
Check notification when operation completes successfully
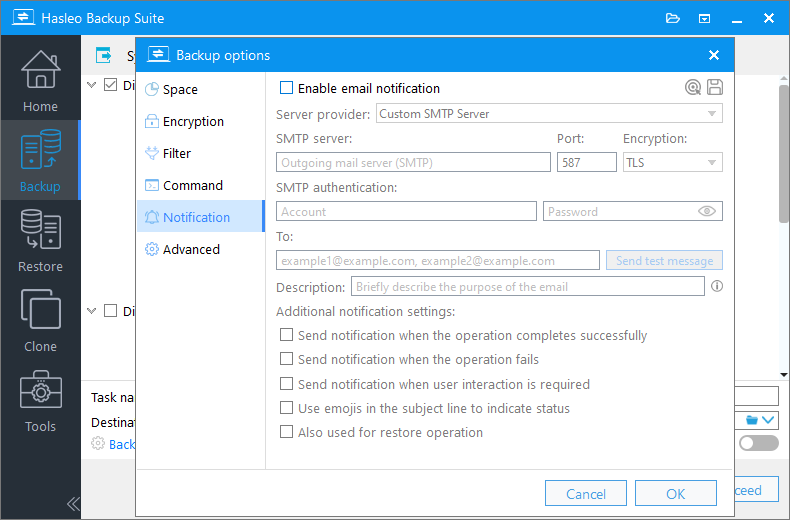[286, 335]
